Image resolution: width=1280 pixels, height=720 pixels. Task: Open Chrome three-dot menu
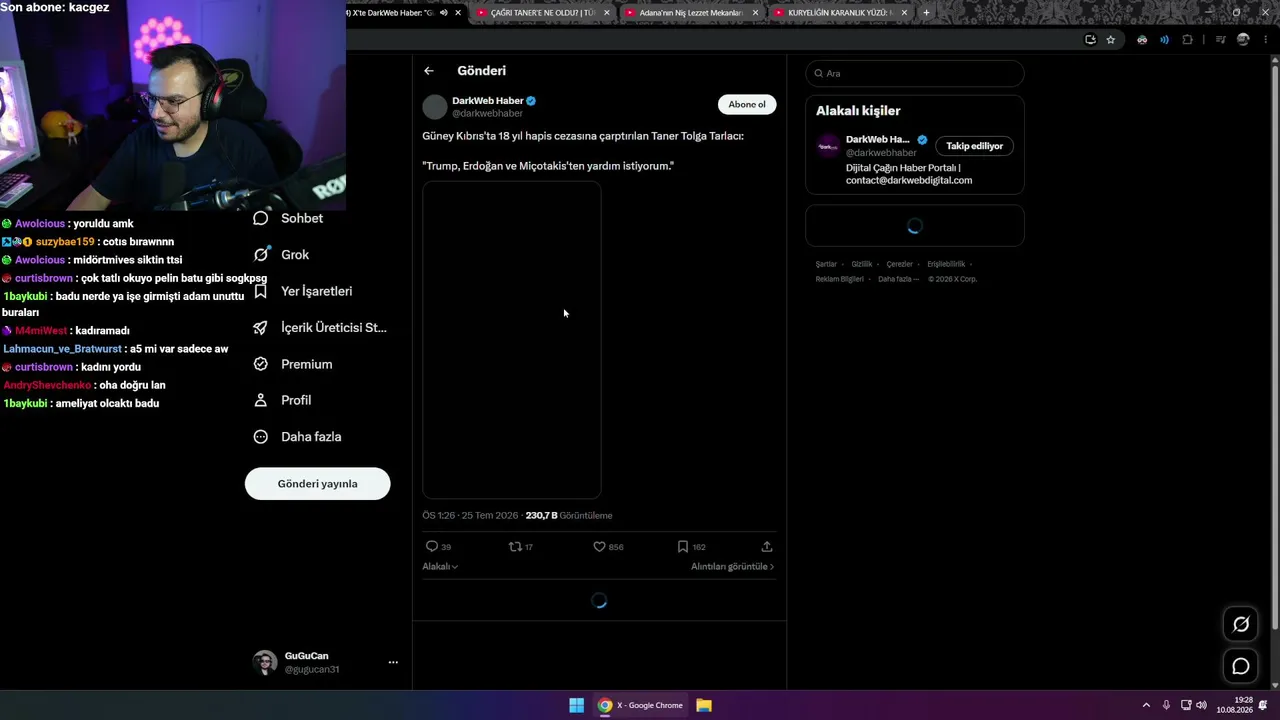[x=1264, y=40]
